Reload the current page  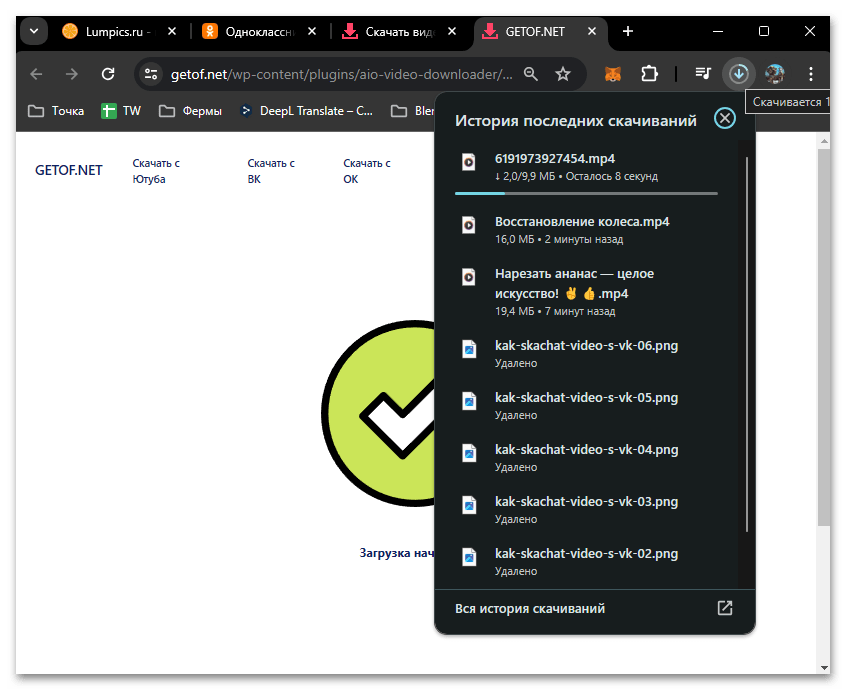tap(108, 74)
